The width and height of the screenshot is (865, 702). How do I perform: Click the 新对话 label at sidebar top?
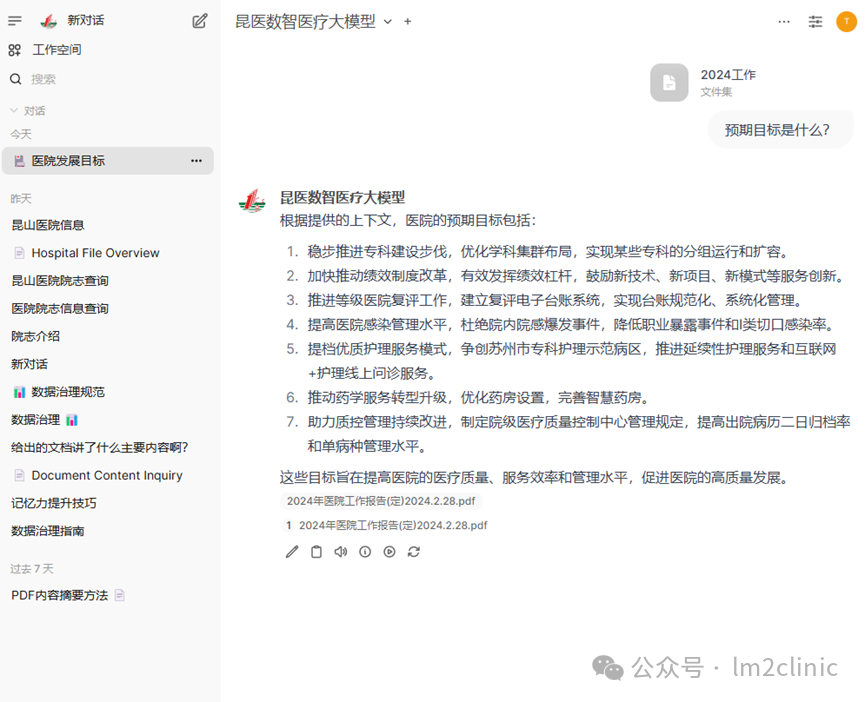[x=86, y=20]
